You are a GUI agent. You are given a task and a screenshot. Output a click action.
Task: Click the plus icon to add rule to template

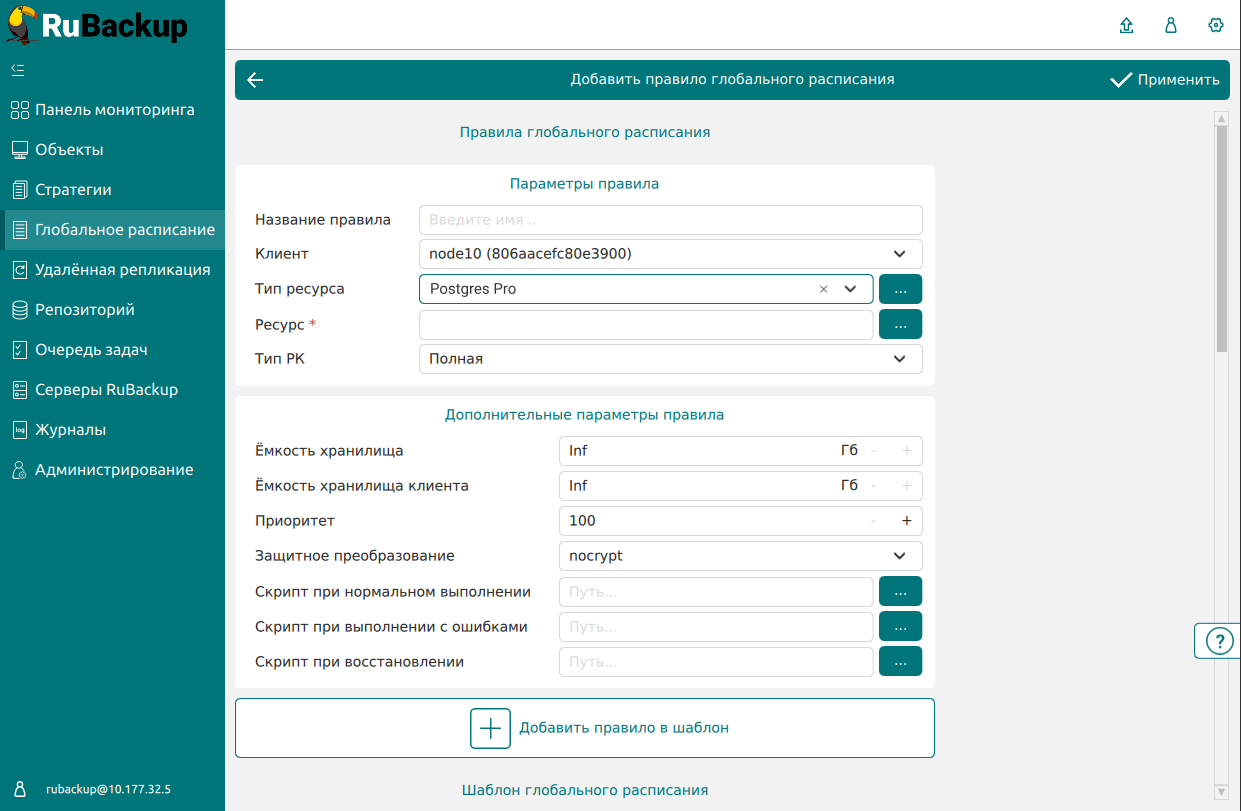click(x=490, y=728)
